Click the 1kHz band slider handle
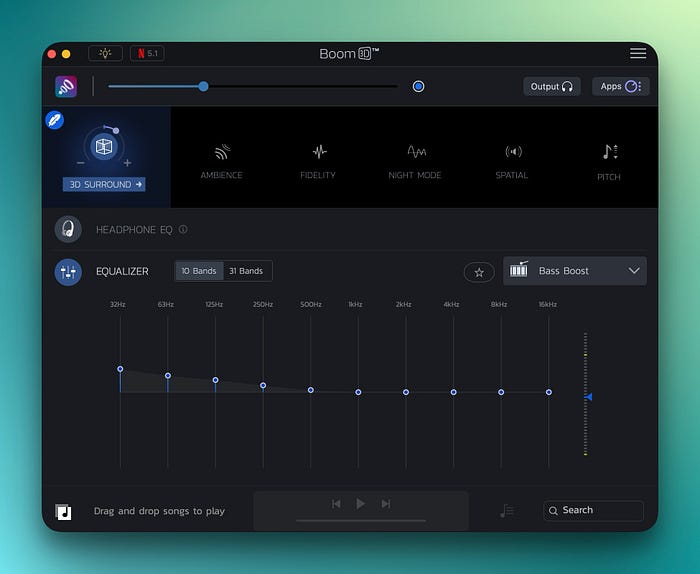This screenshot has height=574, width=700. (x=358, y=392)
